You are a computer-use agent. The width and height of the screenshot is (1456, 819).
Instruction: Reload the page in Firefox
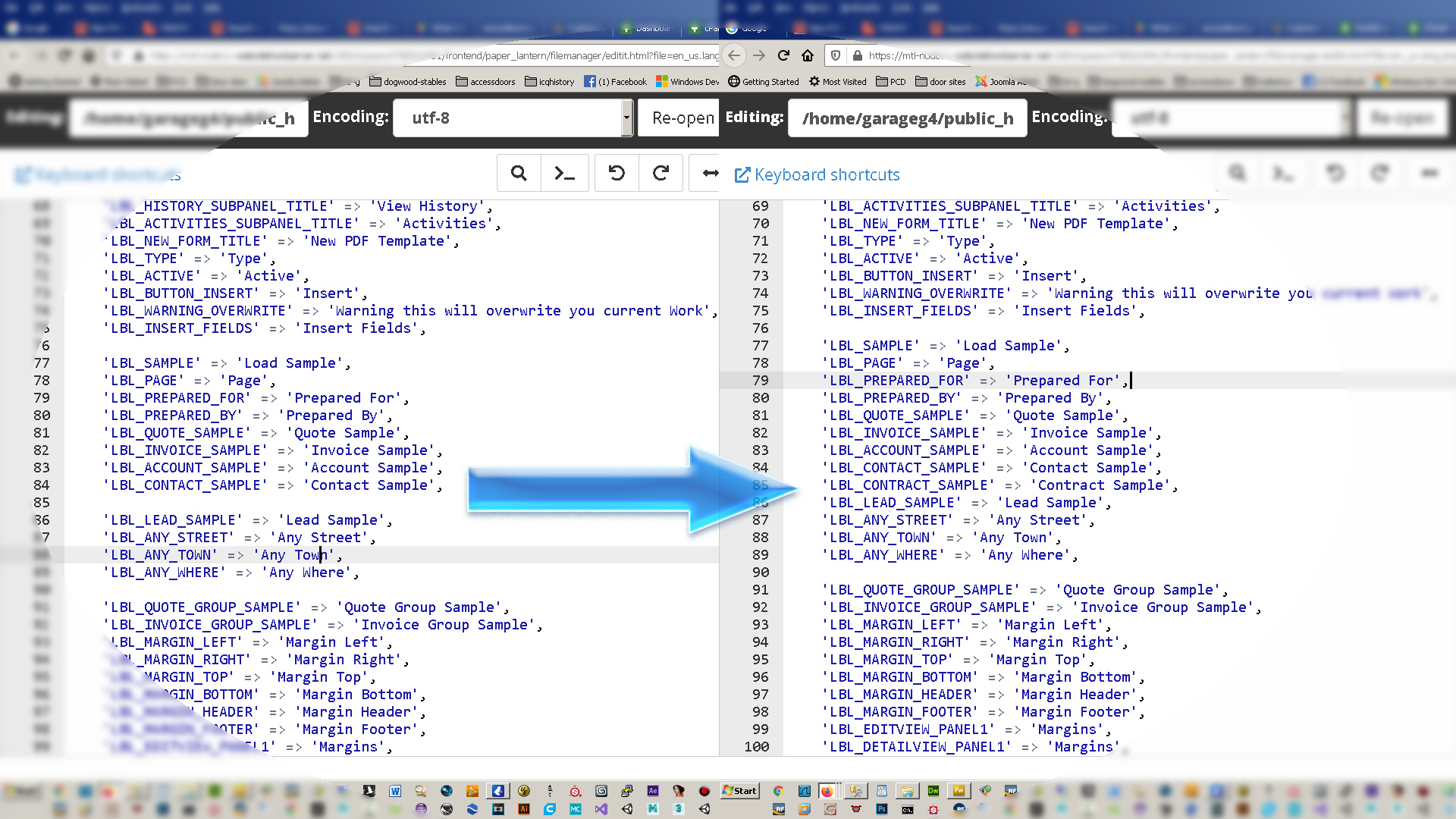point(783,55)
